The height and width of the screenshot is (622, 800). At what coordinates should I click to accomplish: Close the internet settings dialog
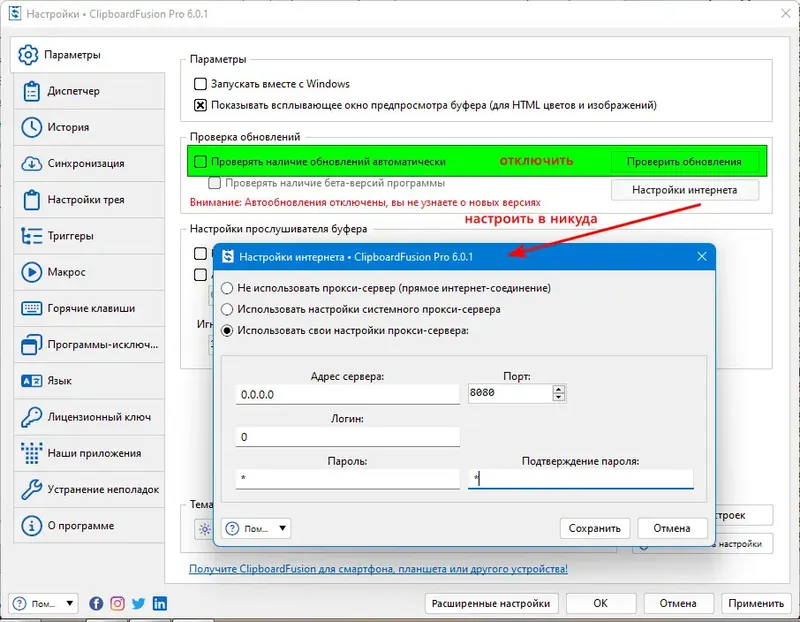[x=702, y=257]
